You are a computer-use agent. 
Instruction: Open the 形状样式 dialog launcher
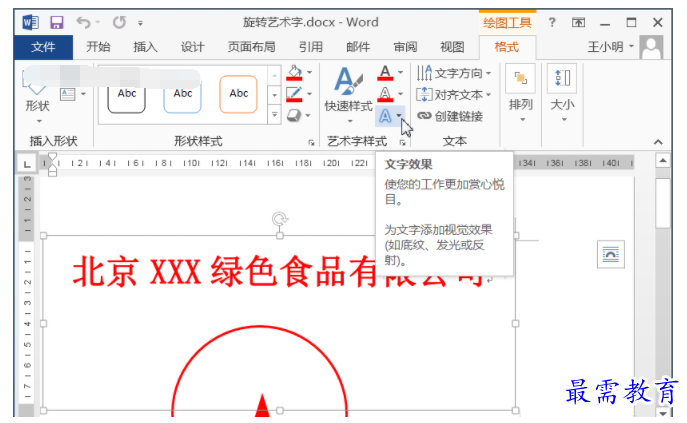pyautogui.click(x=312, y=142)
